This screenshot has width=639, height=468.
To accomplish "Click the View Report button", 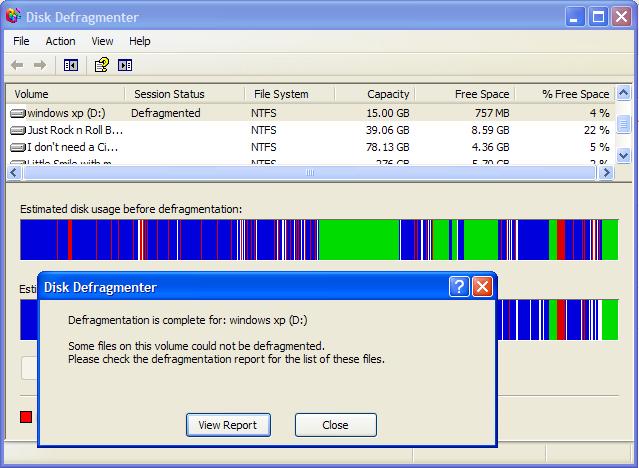I will [x=228, y=425].
